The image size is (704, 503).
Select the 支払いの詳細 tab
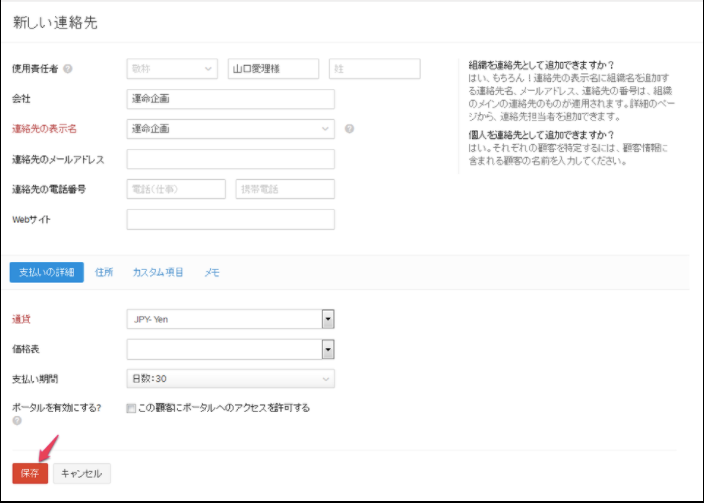point(46,273)
